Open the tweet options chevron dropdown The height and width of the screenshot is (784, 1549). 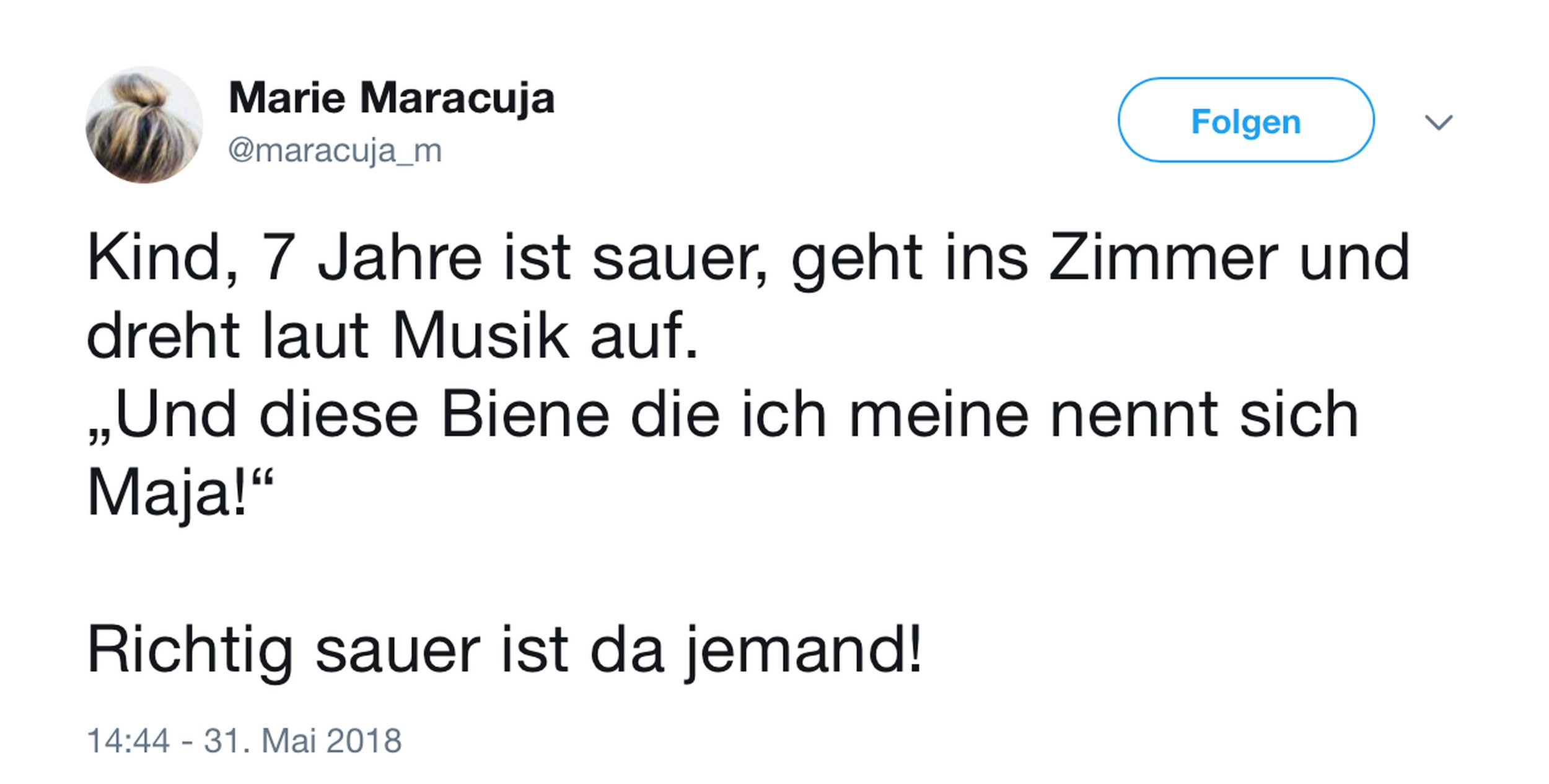1438,122
